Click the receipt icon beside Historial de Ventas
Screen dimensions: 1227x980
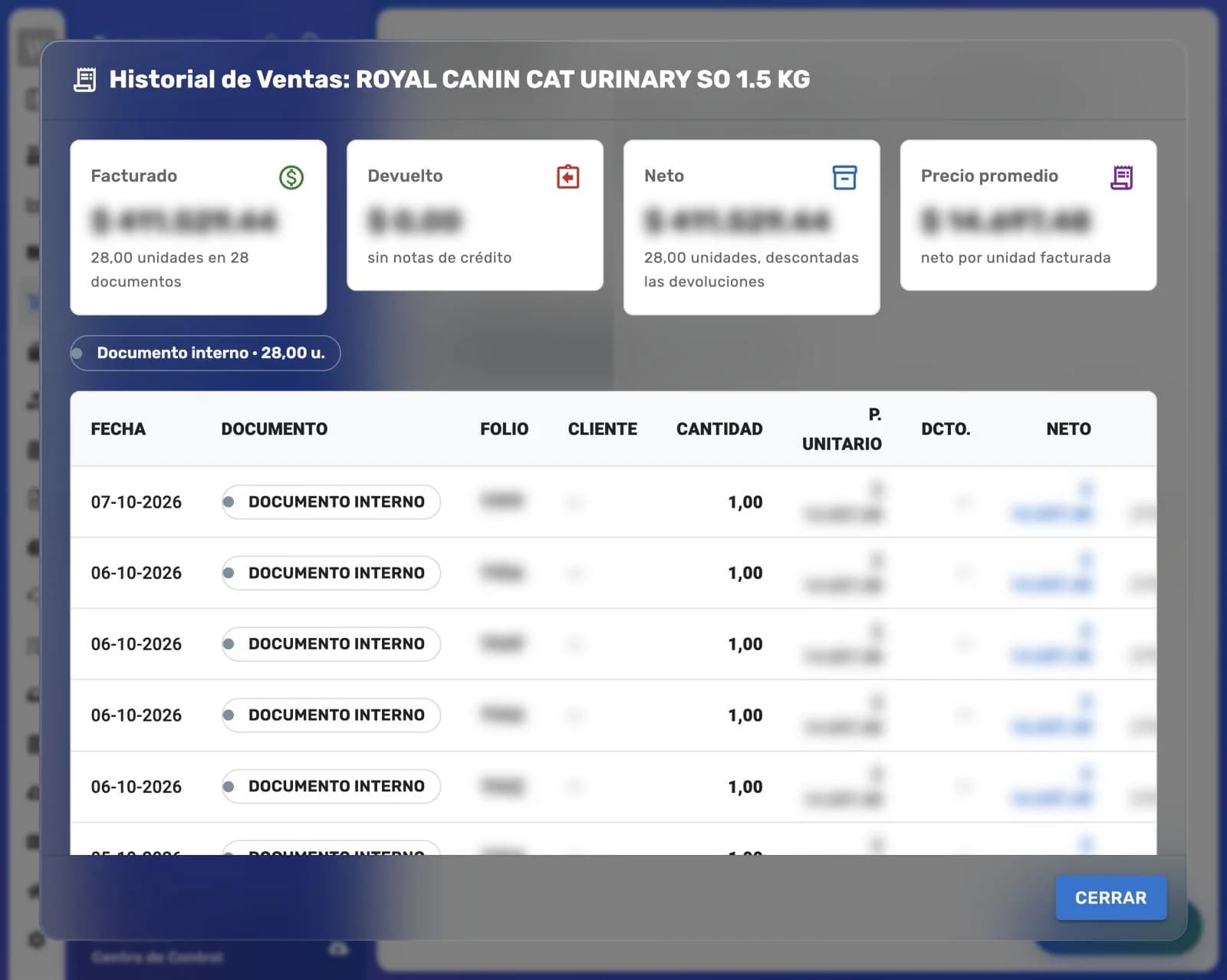pyautogui.click(x=85, y=80)
